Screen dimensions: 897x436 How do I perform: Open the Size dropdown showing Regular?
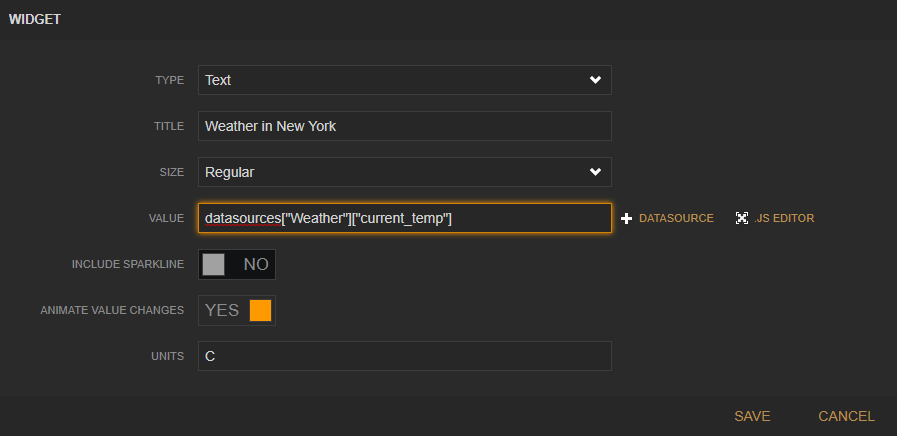pyautogui.click(x=404, y=172)
